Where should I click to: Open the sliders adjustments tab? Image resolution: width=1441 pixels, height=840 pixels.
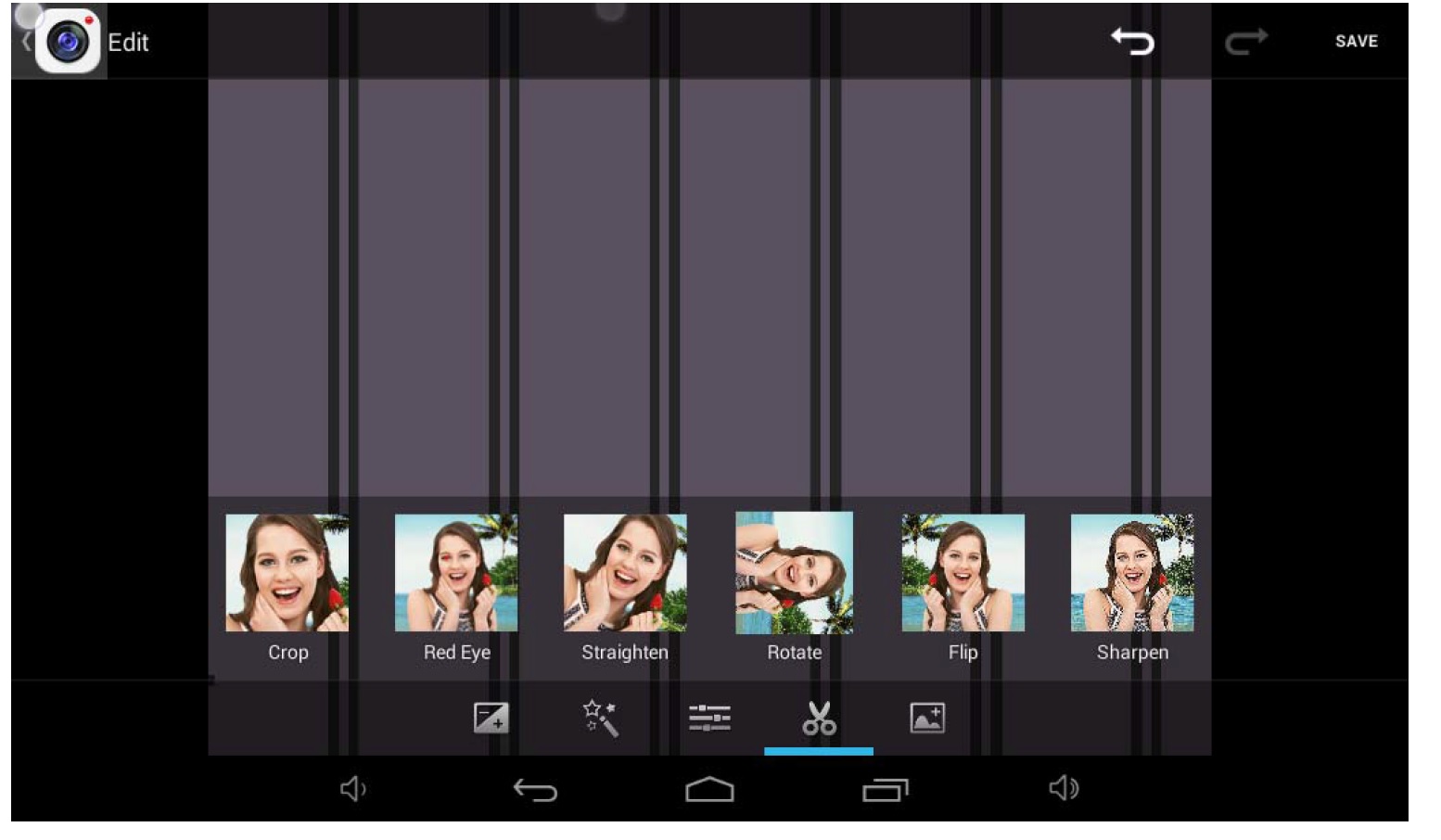tap(709, 718)
